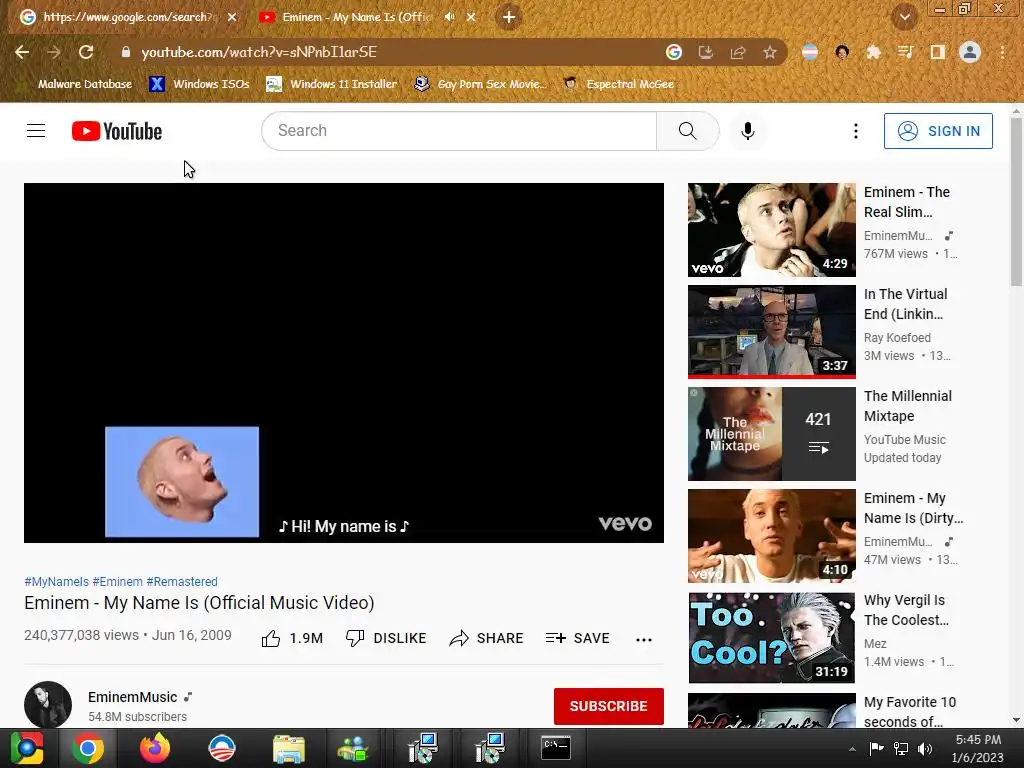Open Windows 11 Installer bookmark
Image resolution: width=1024 pixels, height=768 pixels.
(x=332, y=84)
